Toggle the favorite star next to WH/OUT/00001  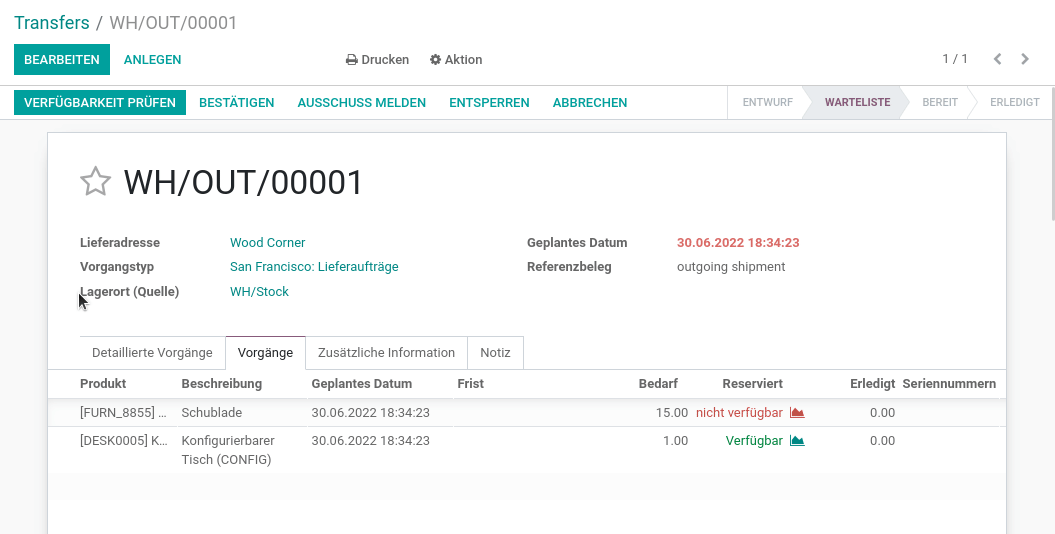coord(95,182)
